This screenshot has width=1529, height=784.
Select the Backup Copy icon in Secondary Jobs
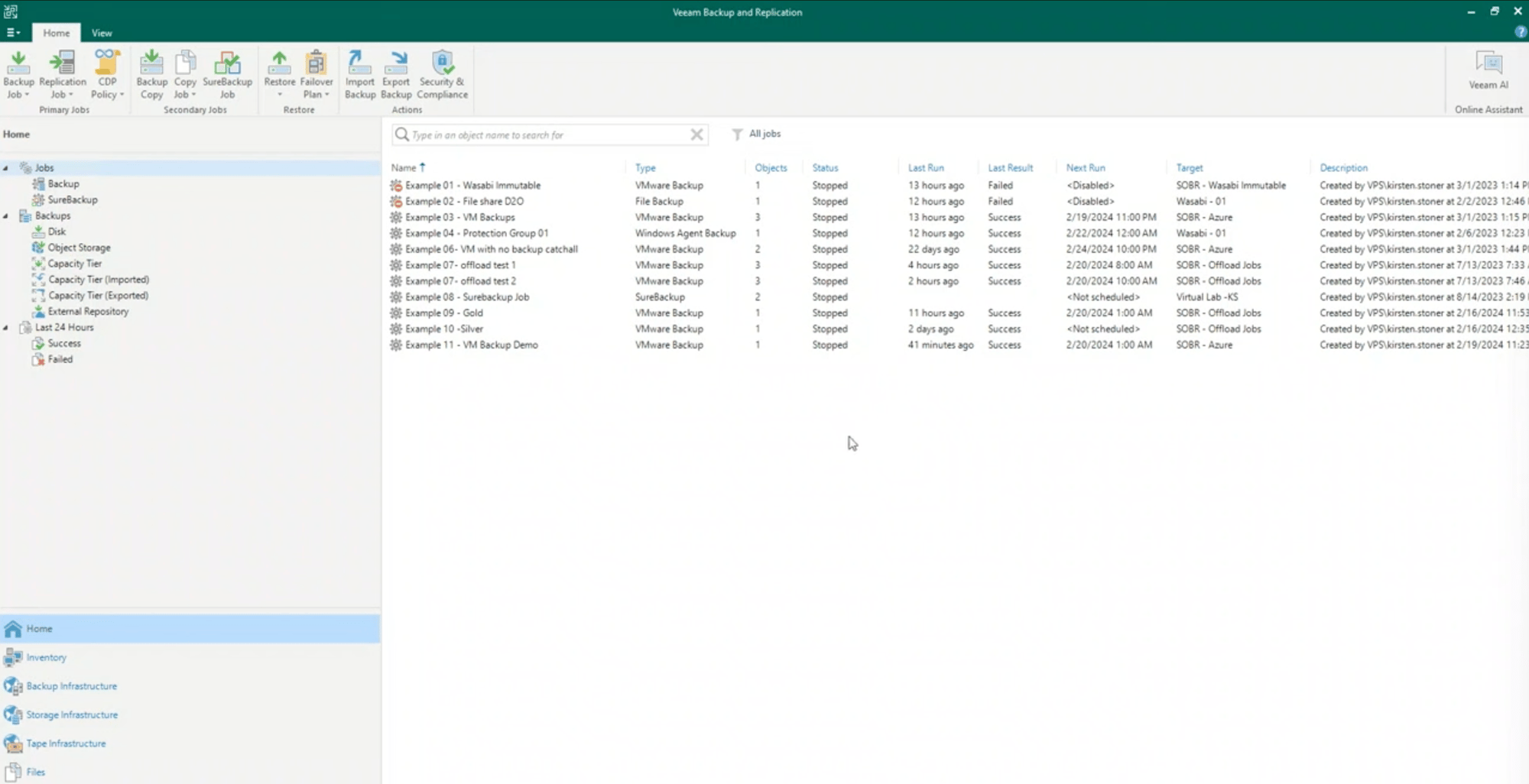[151, 73]
